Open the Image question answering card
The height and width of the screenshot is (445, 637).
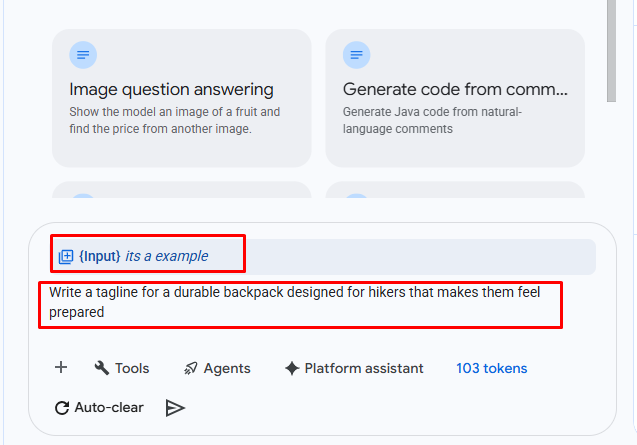[182, 98]
